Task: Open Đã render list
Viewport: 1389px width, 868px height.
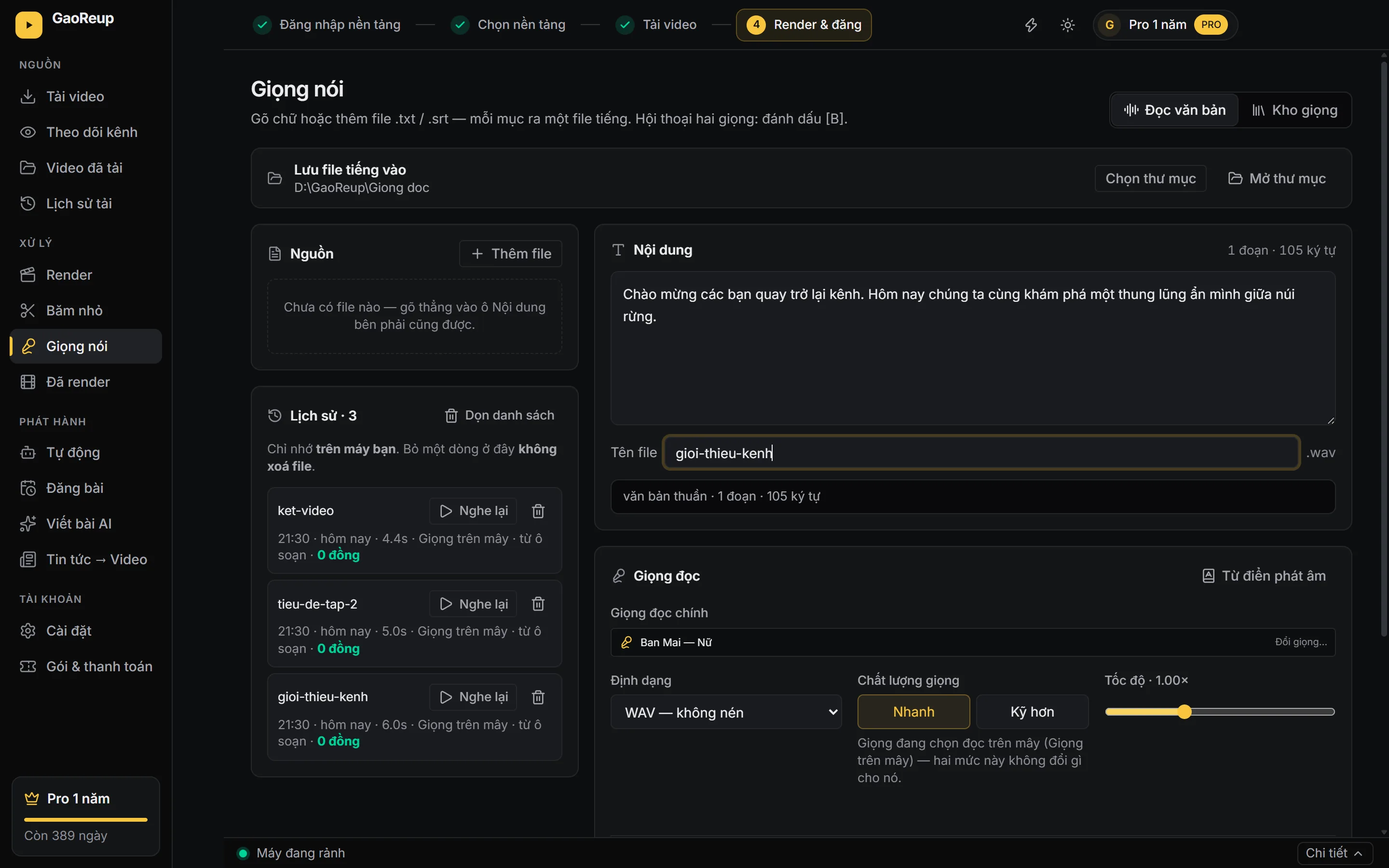Action: coord(86,382)
